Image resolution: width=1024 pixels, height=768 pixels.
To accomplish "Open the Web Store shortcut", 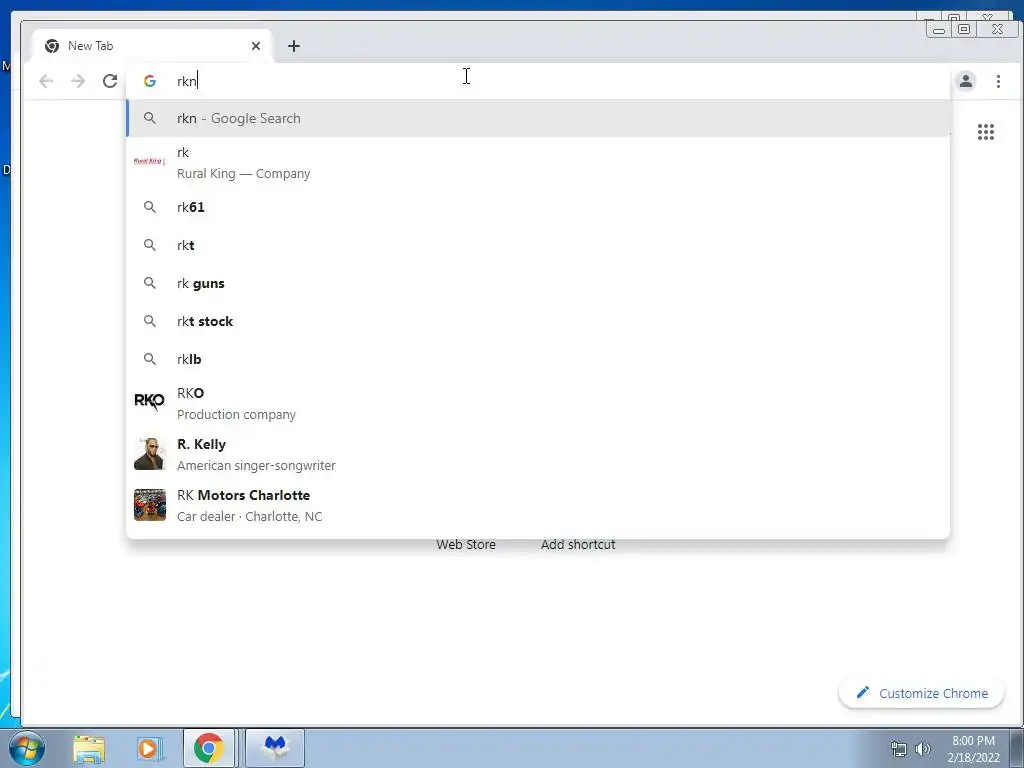I will [x=466, y=545].
